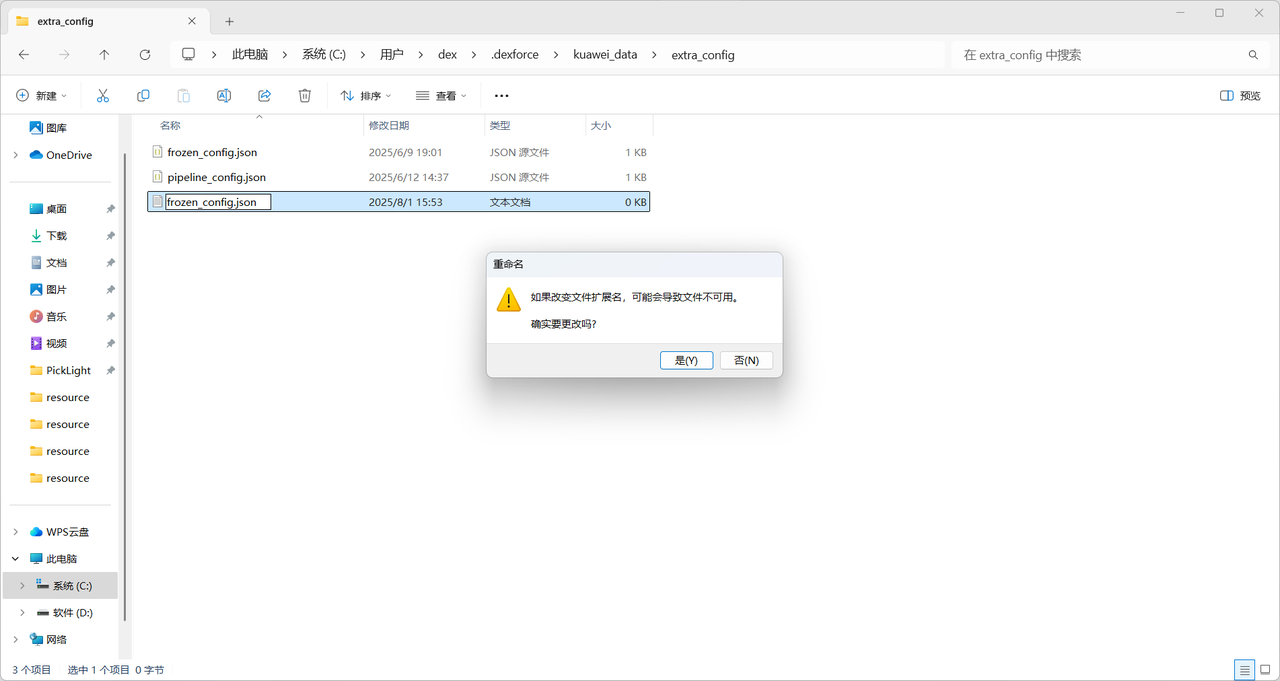
Task: Delete the file via trash icon
Action: 304,95
